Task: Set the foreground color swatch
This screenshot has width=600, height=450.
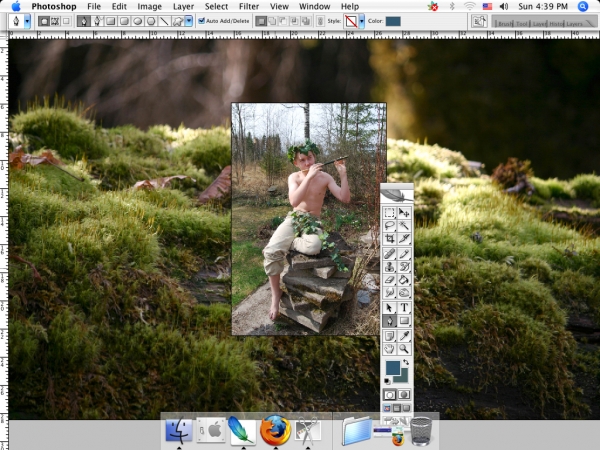Action: pos(392,367)
